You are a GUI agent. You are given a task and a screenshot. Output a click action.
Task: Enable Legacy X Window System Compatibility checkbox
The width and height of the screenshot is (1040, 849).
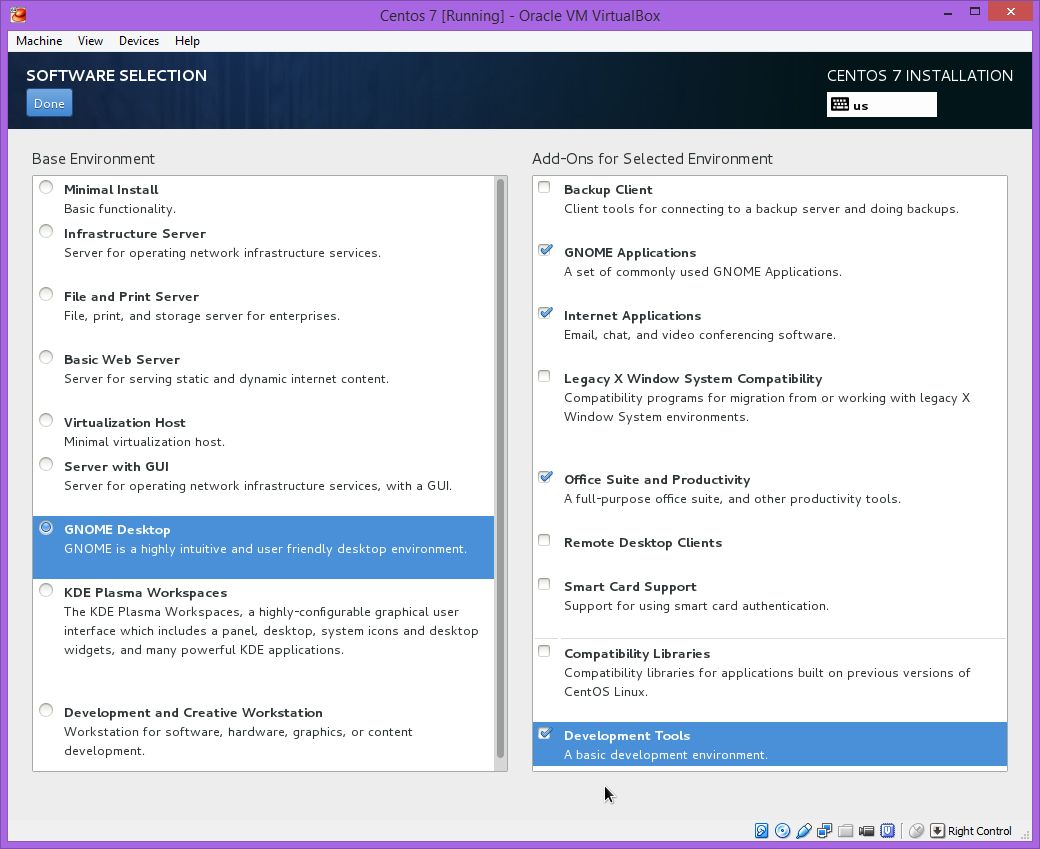tap(545, 376)
